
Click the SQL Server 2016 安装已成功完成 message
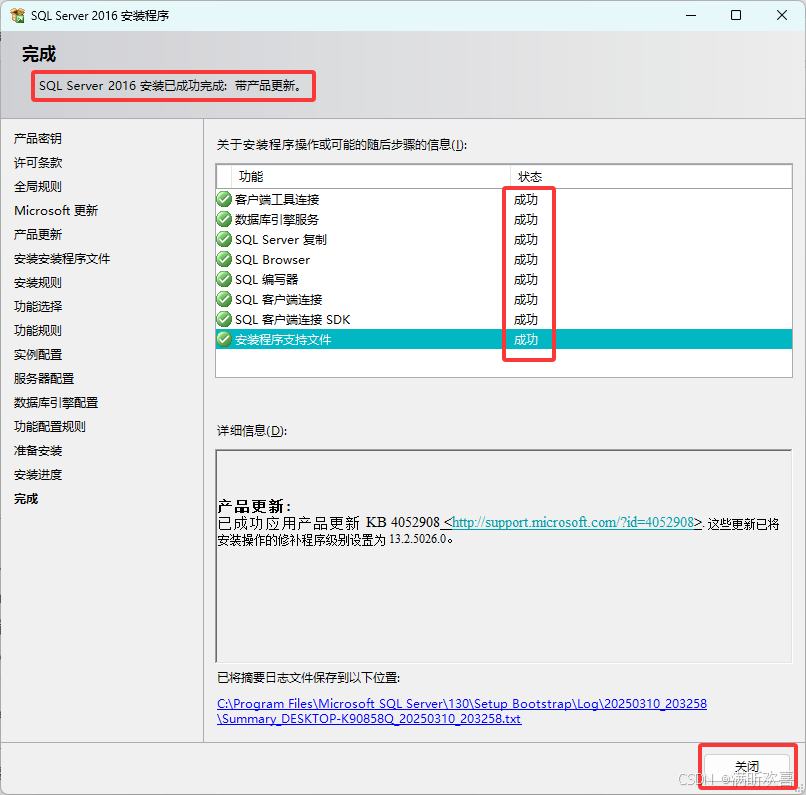pos(170,85)
